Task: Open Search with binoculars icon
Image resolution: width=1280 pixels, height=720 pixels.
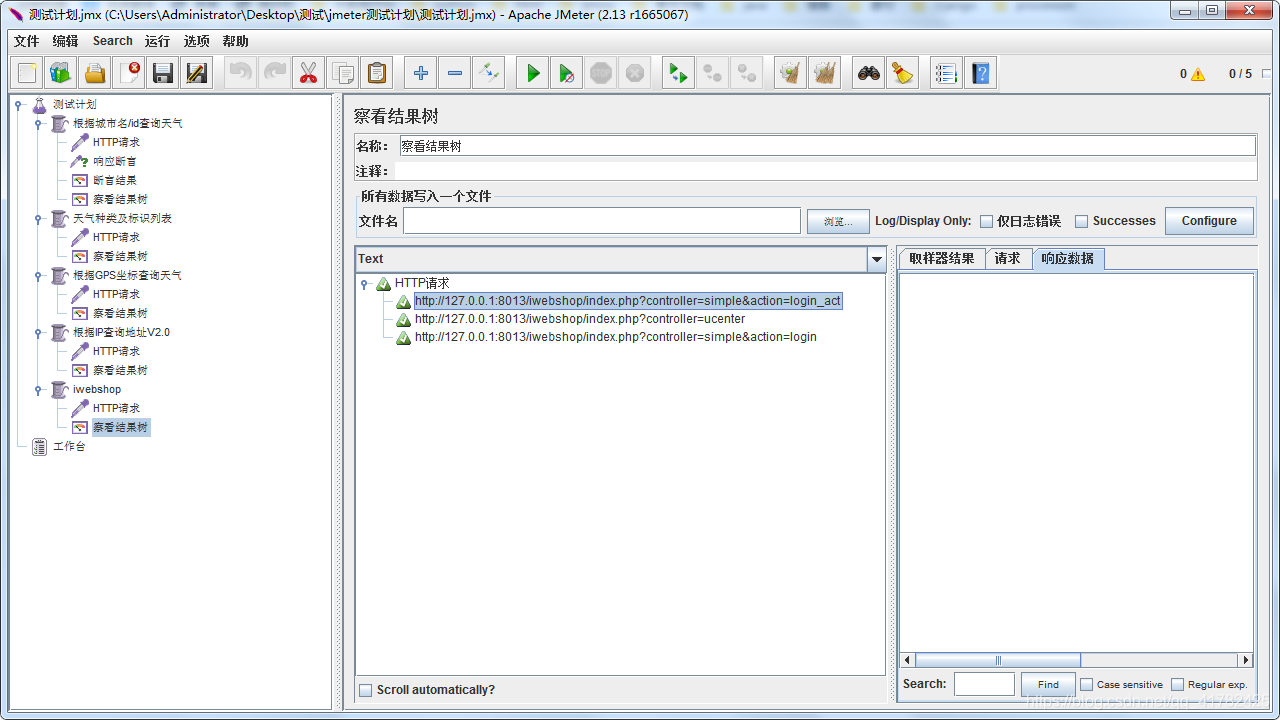Action: [869, 73]
